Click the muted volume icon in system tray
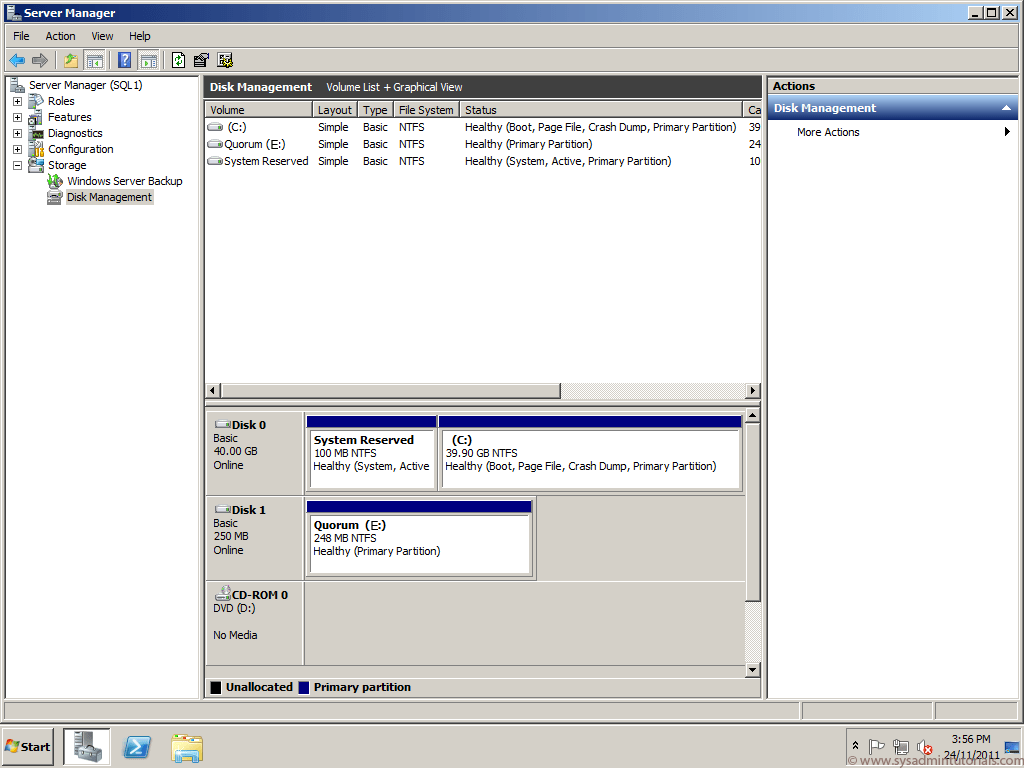The image size is (1024, 768). point(924,747)
